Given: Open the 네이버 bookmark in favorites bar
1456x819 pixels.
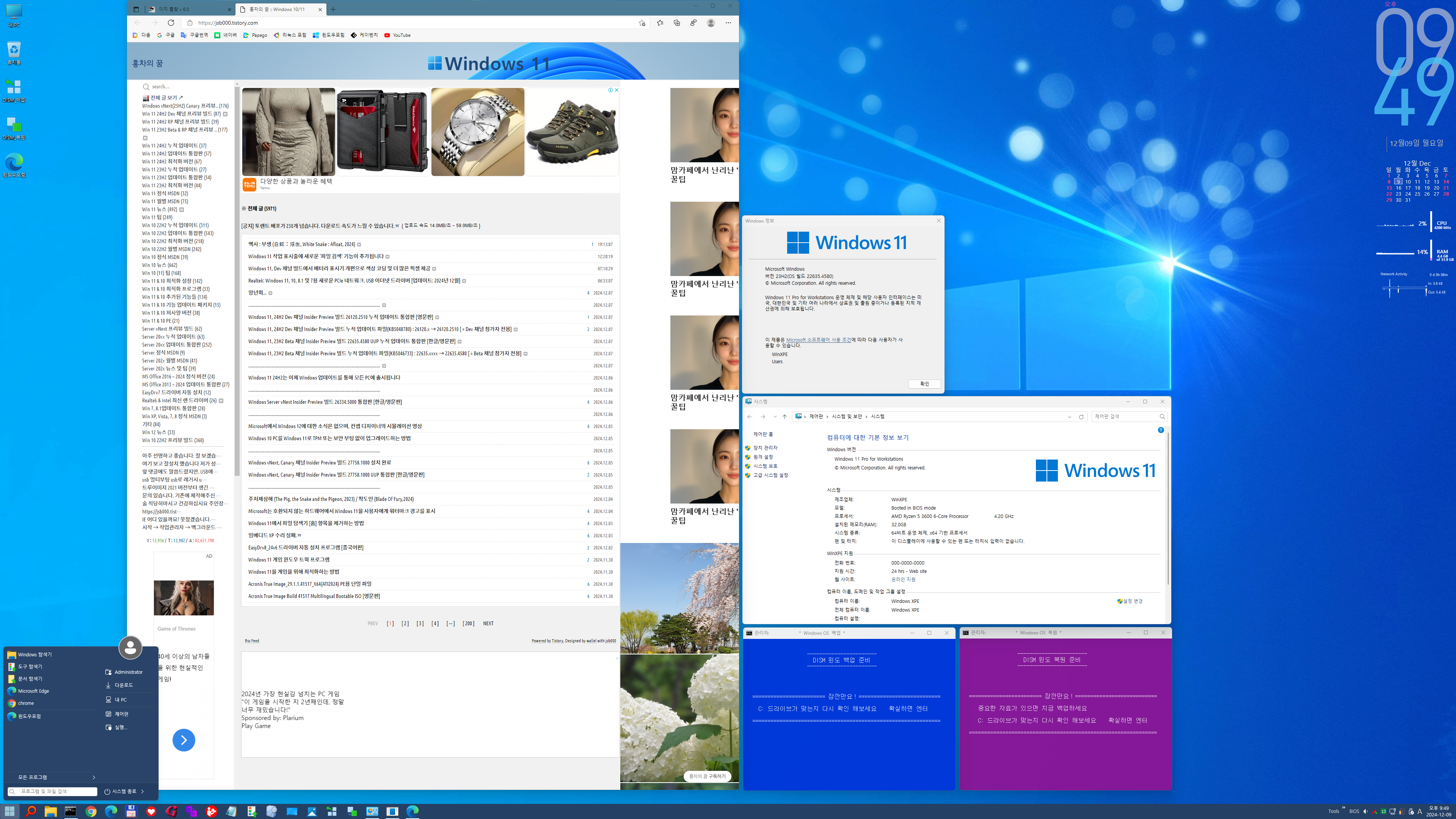Looking at the screenshot, I should tap(226, 35).
